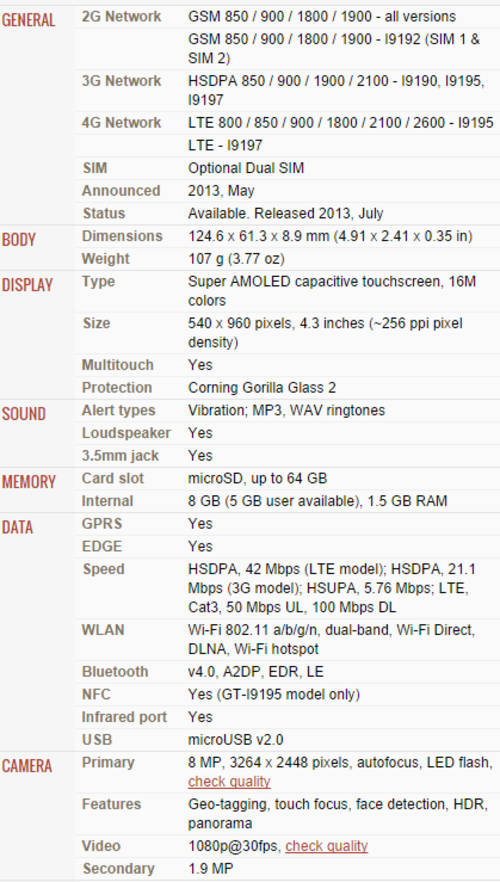This screenshot has width=500, height=882.
Task: Select the GENERAL section heading
Action: click(x=28, y=20)
